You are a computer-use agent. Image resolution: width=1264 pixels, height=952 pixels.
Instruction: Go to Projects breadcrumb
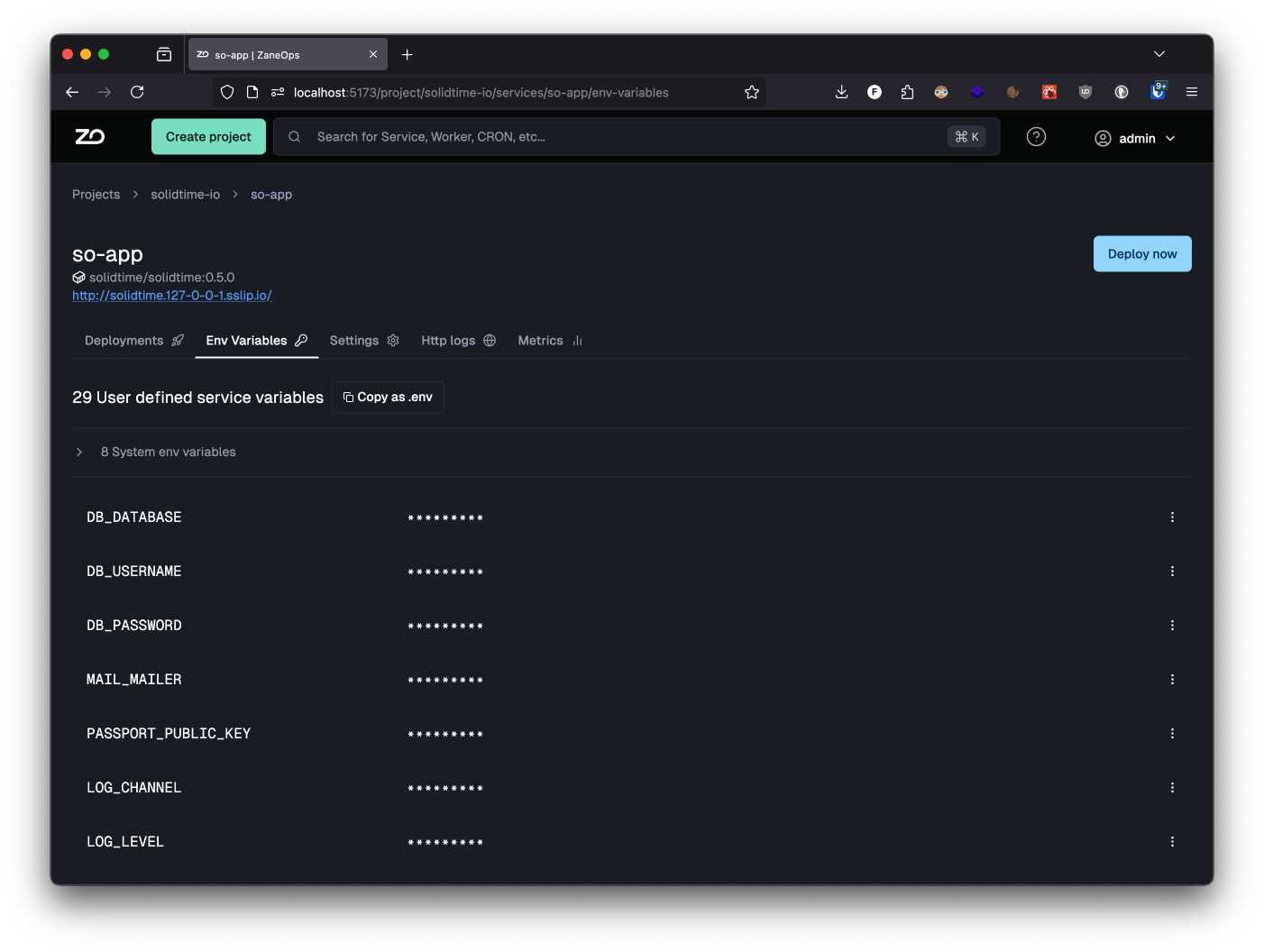96,195
